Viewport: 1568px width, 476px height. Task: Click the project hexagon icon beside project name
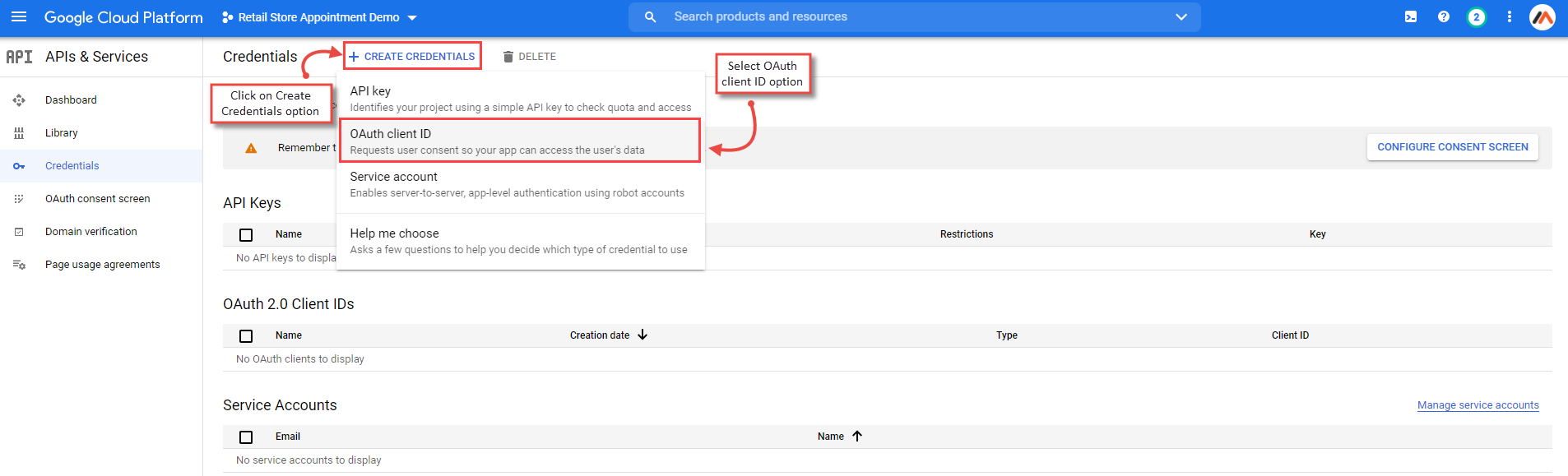click(227, 17)
